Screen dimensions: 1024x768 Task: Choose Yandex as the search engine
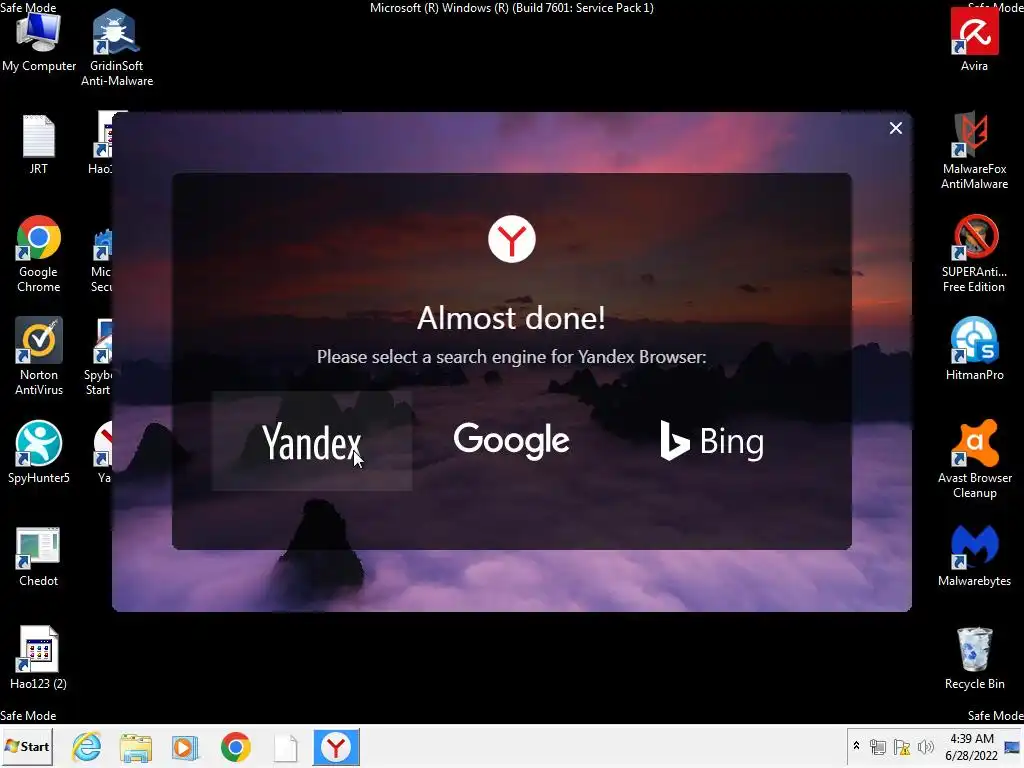pos(312,441)
